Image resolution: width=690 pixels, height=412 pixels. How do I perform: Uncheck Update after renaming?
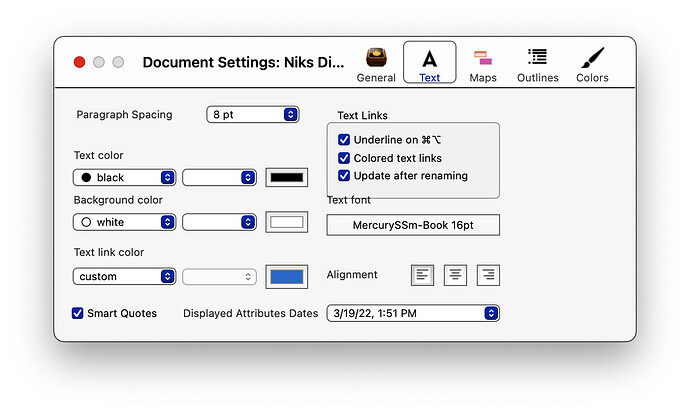[344, 176]
